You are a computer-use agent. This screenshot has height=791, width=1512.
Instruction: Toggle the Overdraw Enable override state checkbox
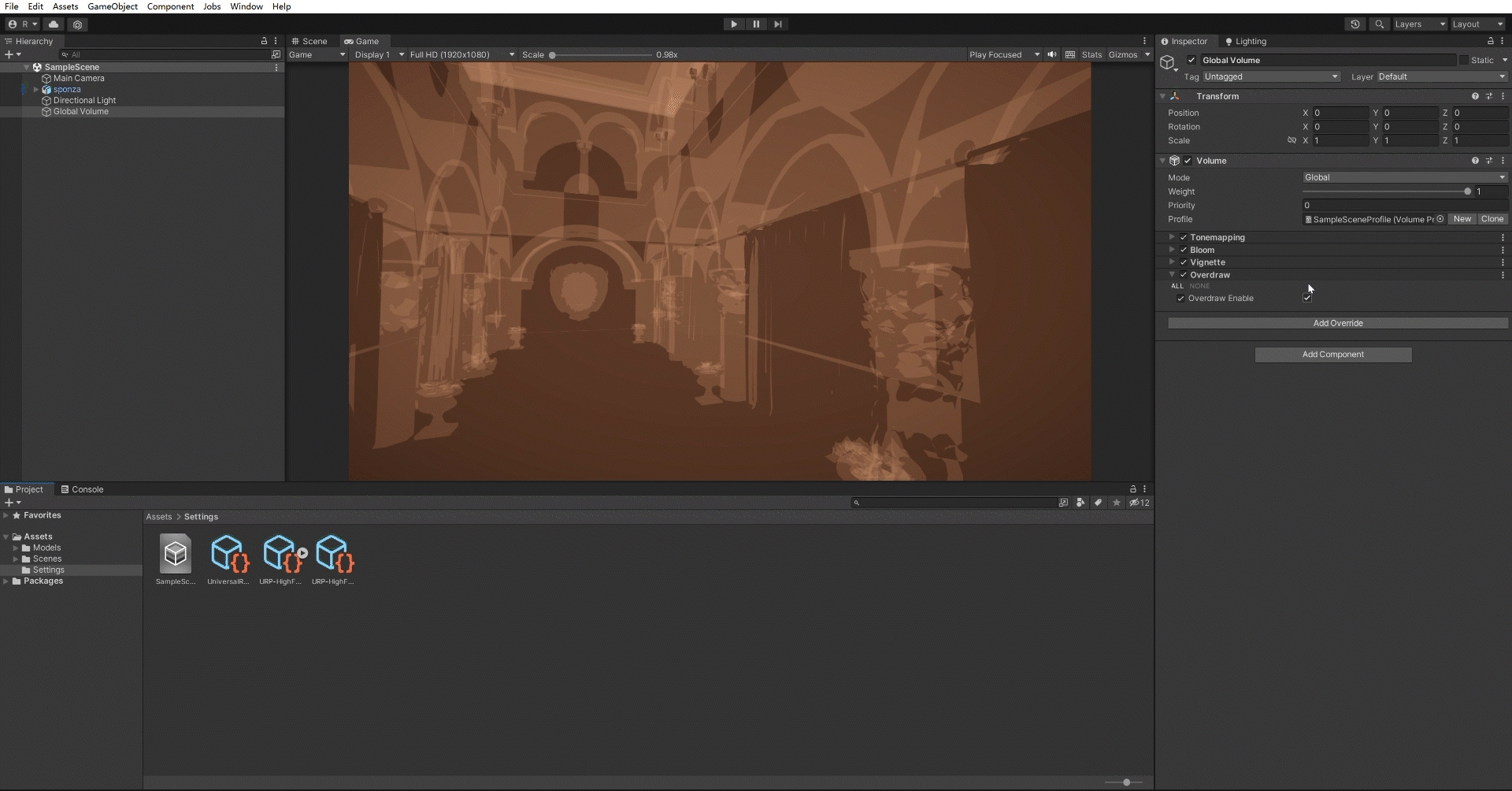click(x=1180, y=299)
